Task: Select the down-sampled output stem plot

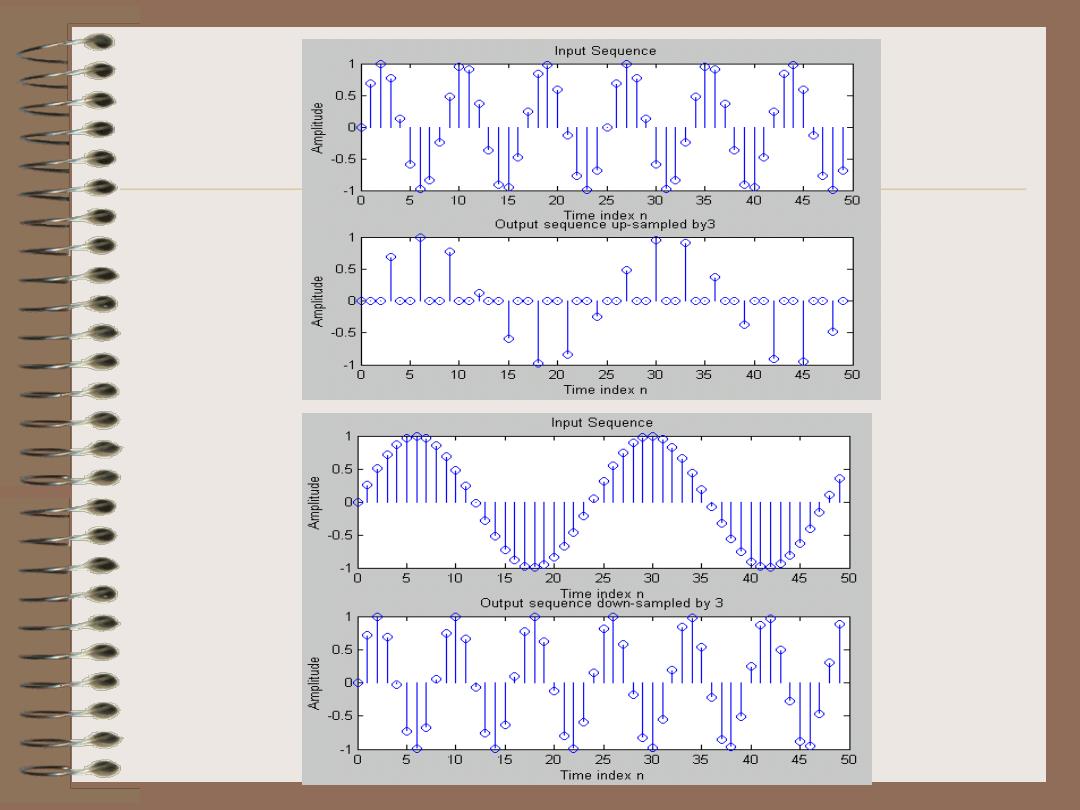Action: click(603, 683)
